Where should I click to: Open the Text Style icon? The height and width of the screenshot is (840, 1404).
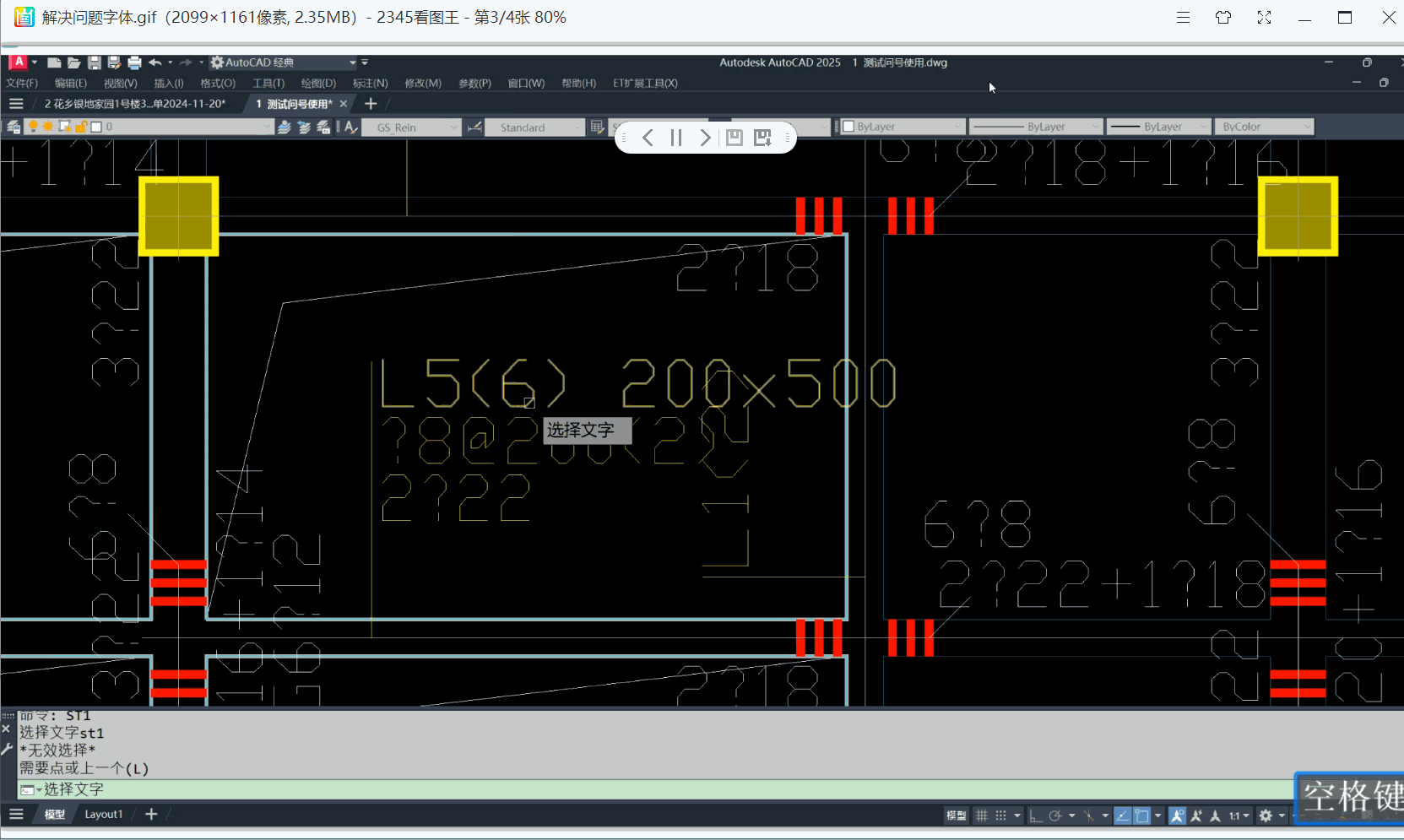[x=351, y=127]
